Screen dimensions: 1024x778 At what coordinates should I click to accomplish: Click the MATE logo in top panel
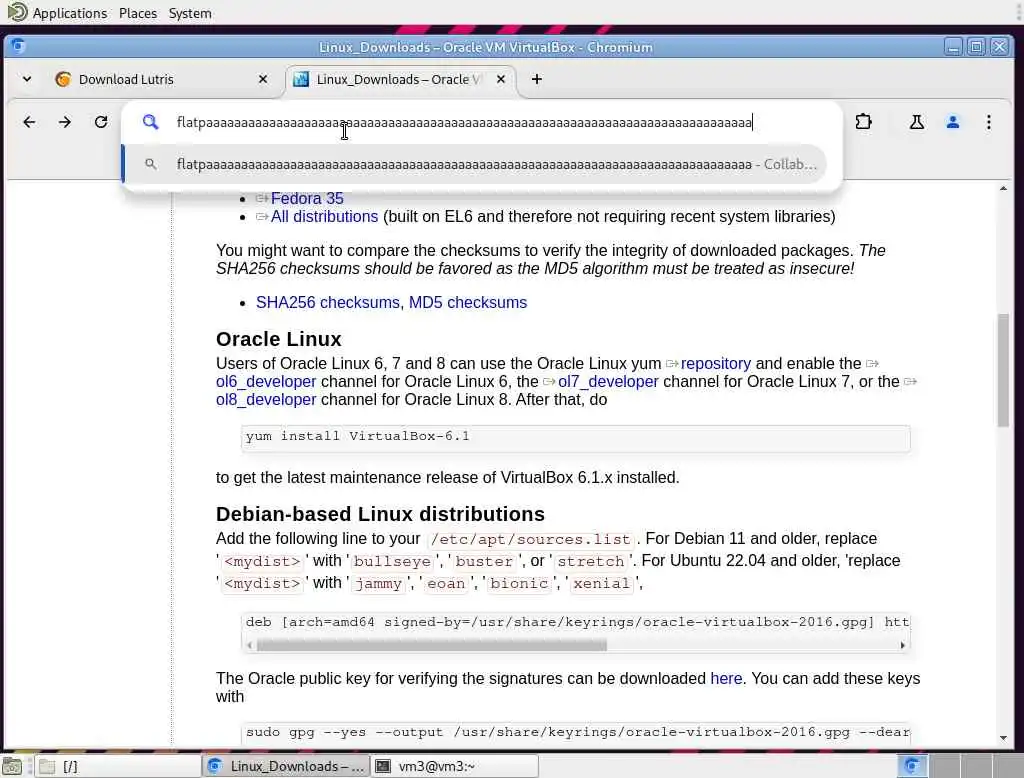point(17,12)
